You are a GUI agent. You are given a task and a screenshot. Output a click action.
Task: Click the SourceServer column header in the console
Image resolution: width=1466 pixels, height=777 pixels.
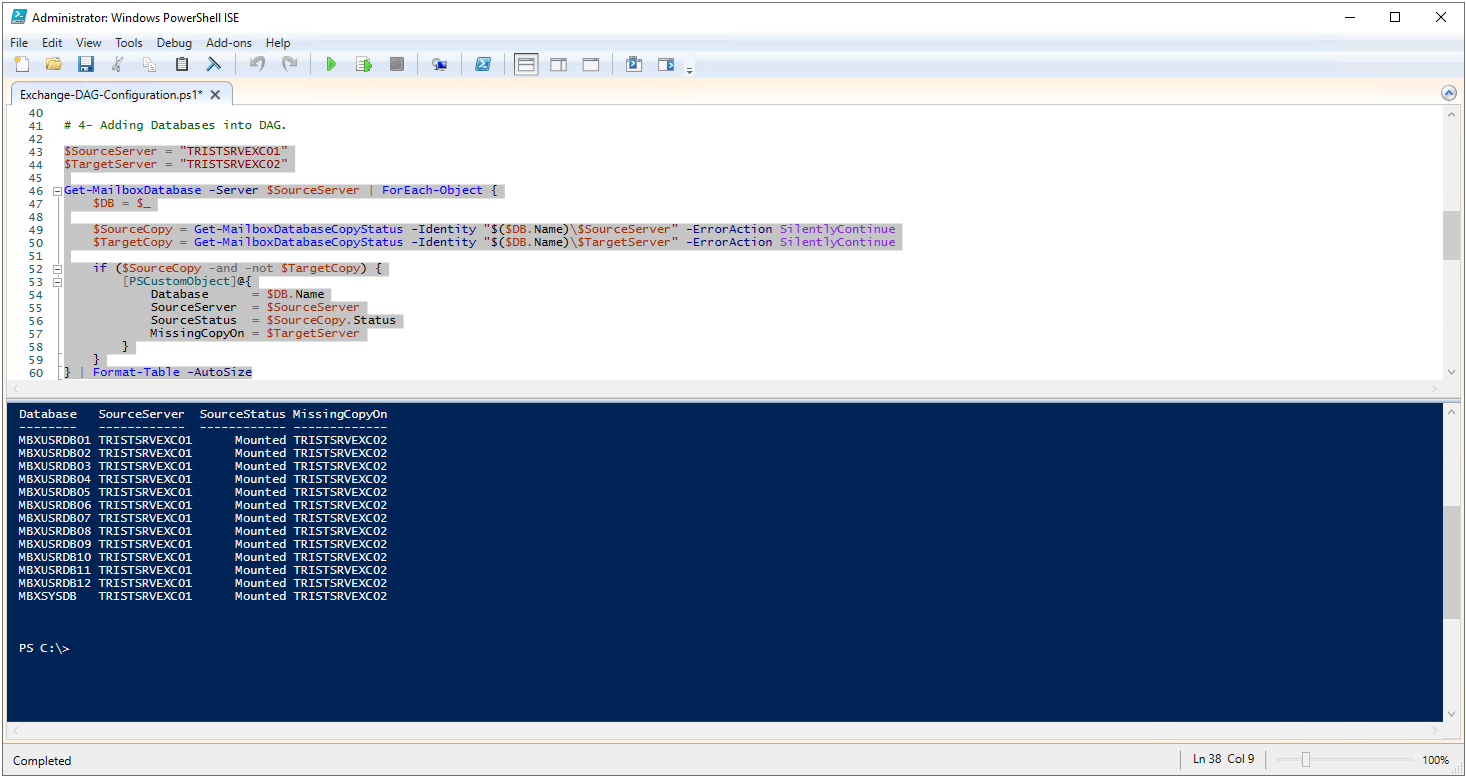(142, 414)
